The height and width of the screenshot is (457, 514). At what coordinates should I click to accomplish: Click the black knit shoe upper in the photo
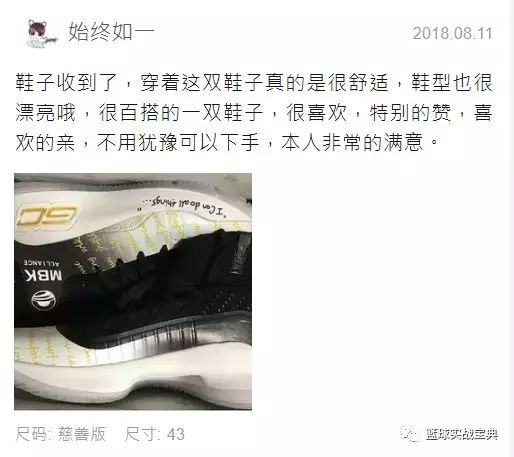coord(157,293)
